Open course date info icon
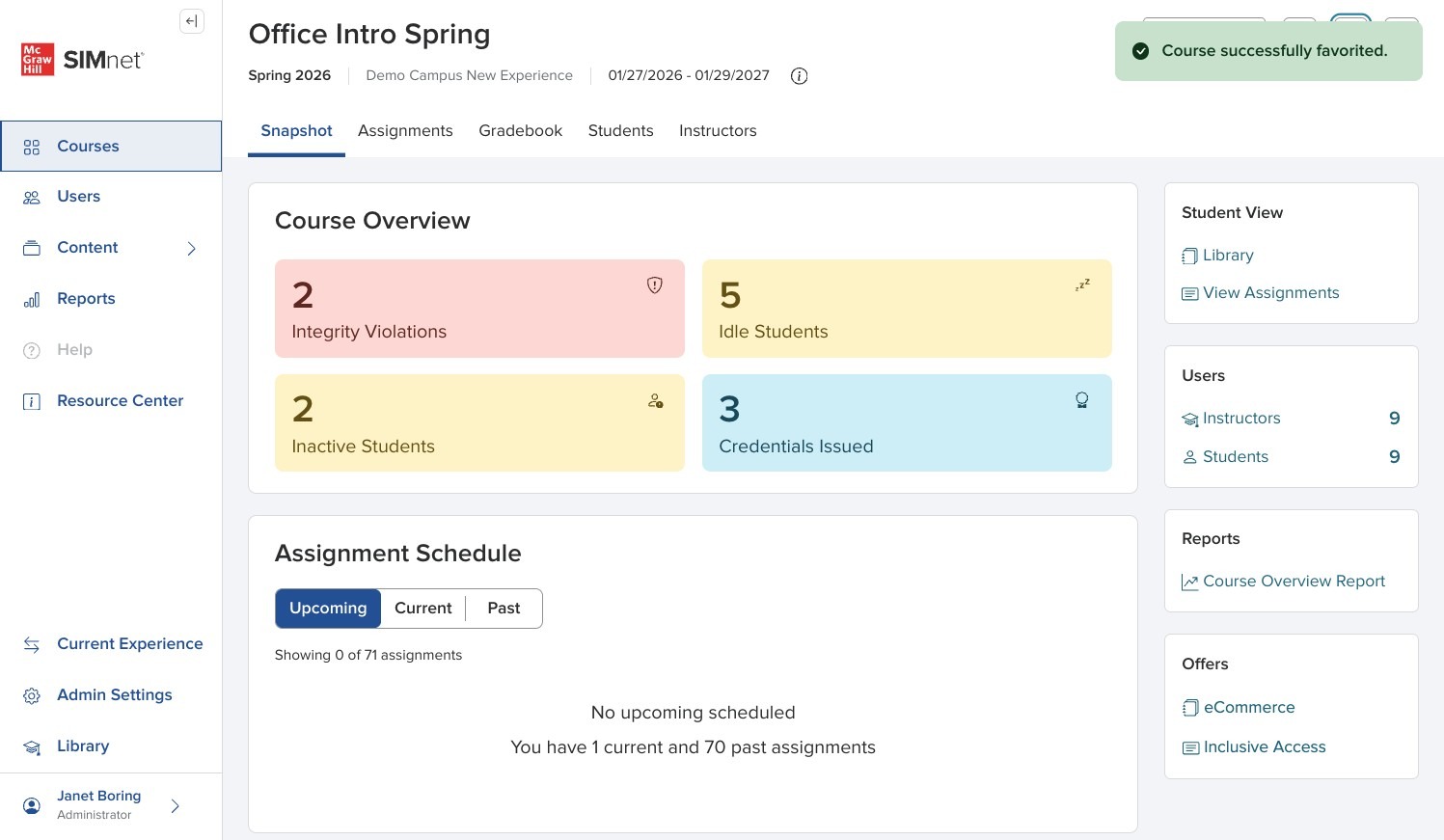This screenshot has width=1444, height=840. coord(799,76)
